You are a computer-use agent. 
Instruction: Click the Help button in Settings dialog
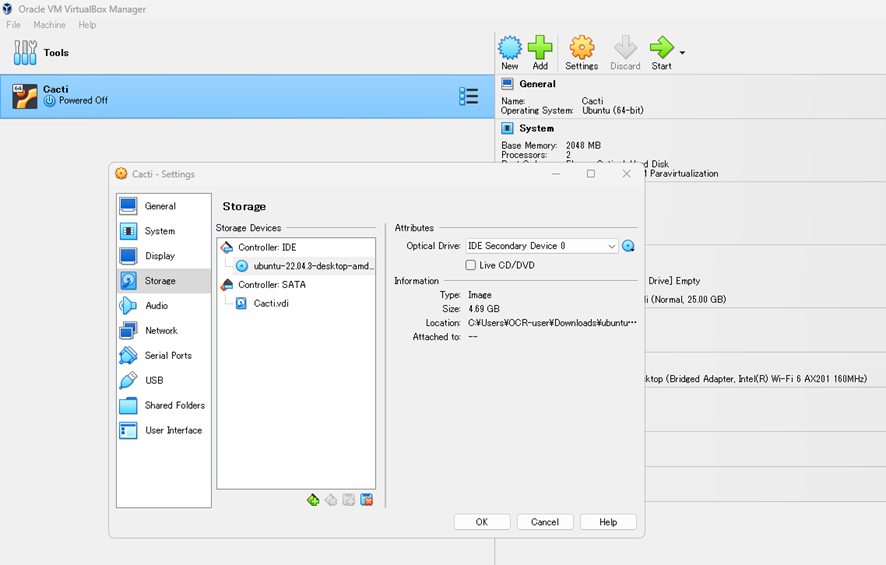pyautogui.click(x=609, y=522)
